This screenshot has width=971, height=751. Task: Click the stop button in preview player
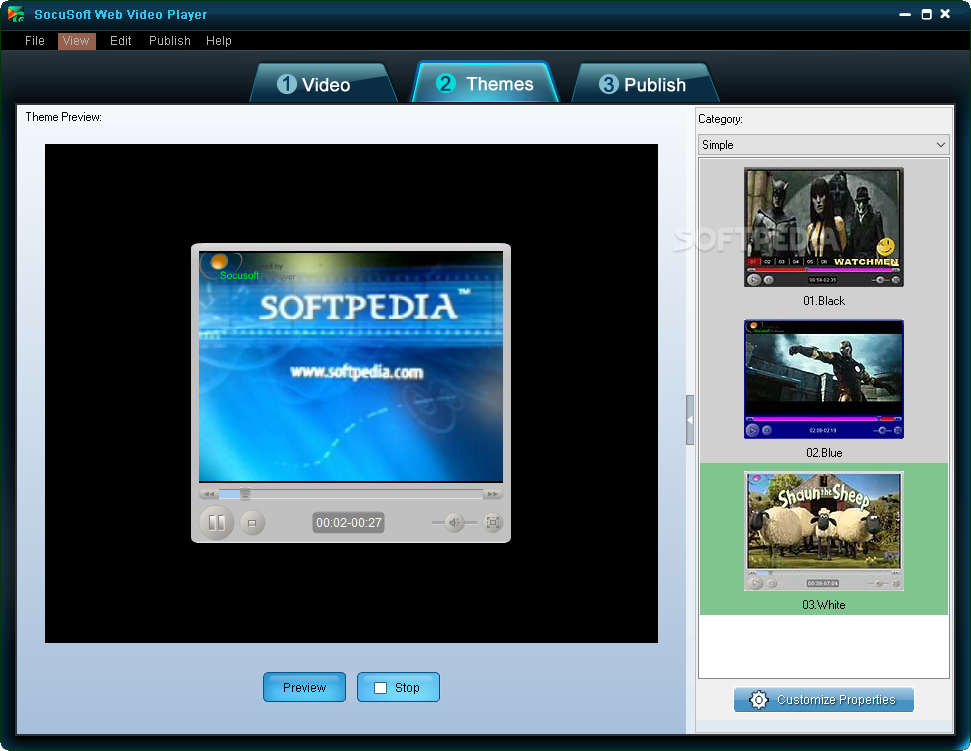(x=252, y=523)
